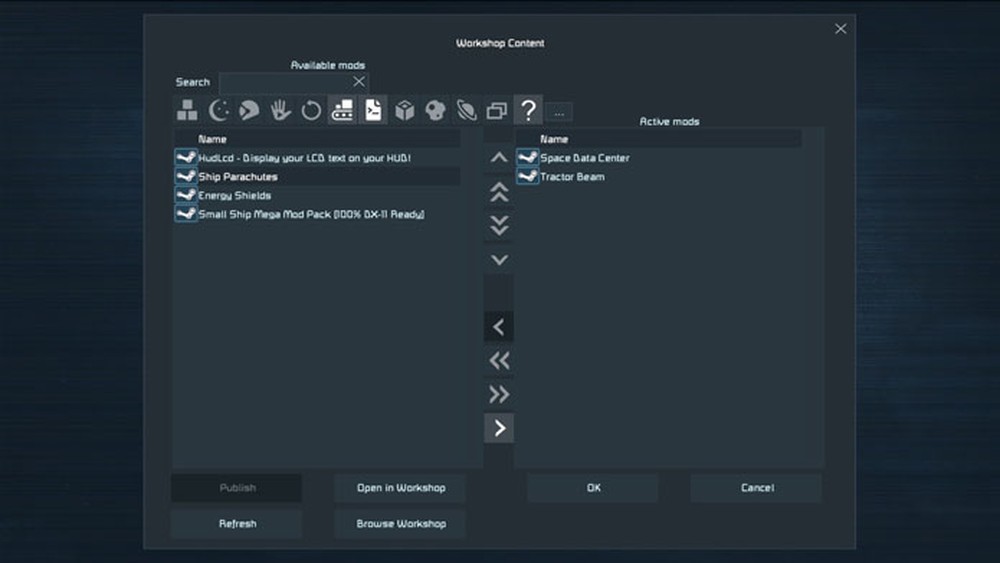Click Steam icon beside Ship Parachutes
Viewport: 1000px width, 563px height.
coord(186,176)
